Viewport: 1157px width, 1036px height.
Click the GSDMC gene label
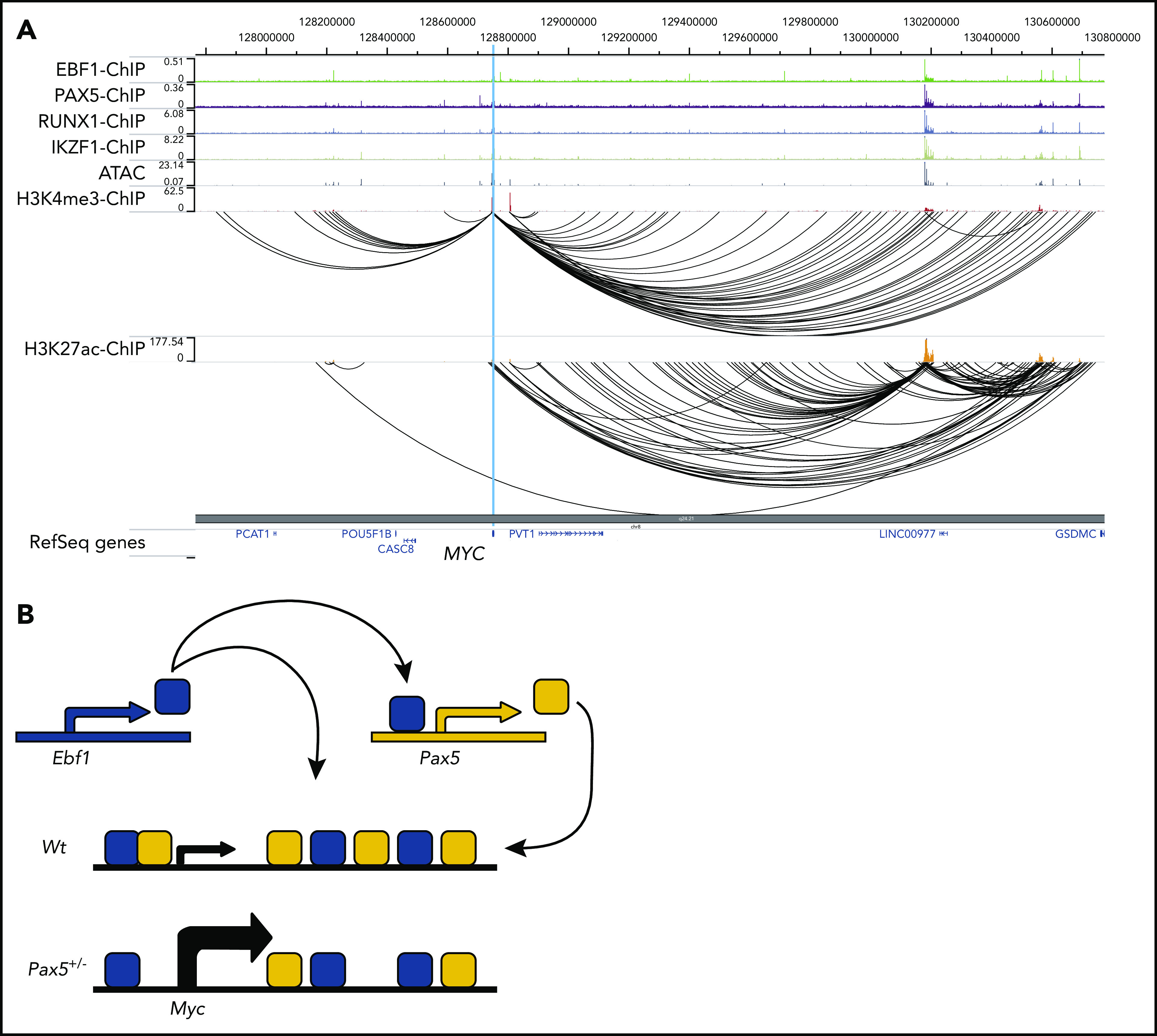1075,534
